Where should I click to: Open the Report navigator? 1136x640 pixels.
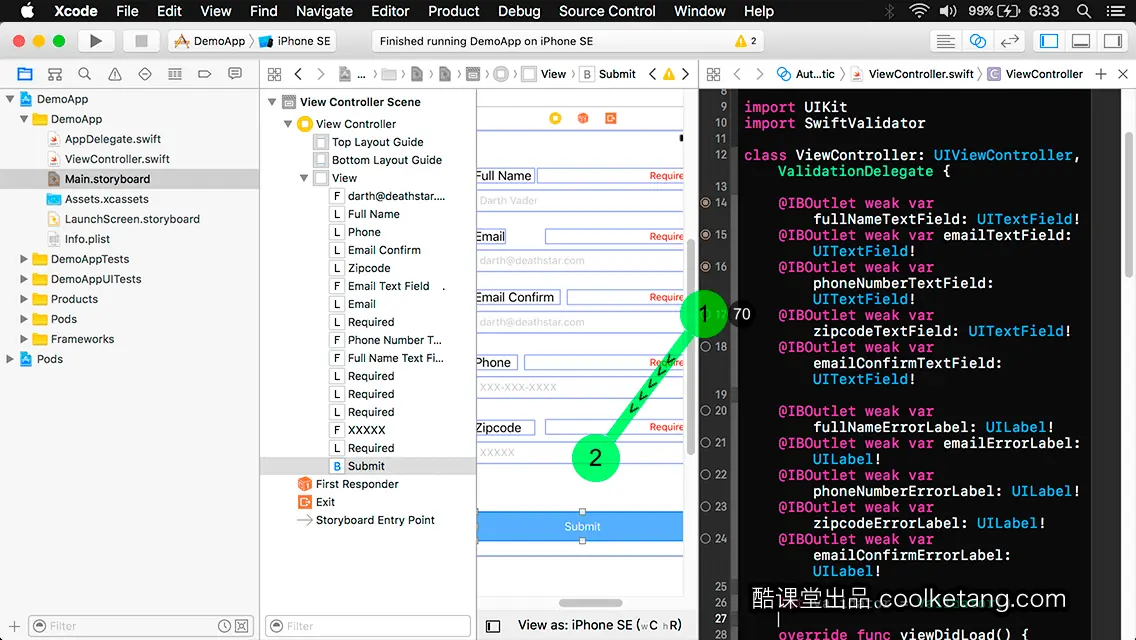pos(235,74)
